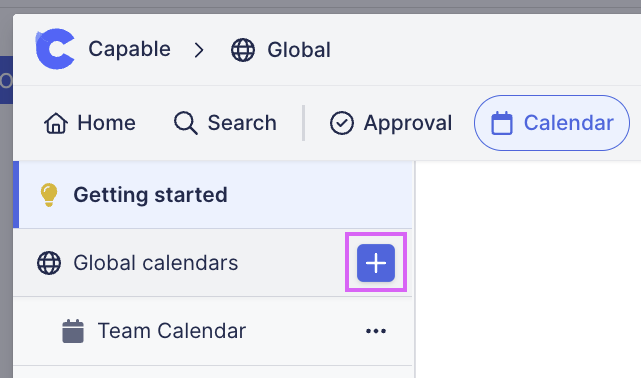Click the Getting started lightbulb icon
The width and height of the screenshot is (641, 378).
coord(49,195)
